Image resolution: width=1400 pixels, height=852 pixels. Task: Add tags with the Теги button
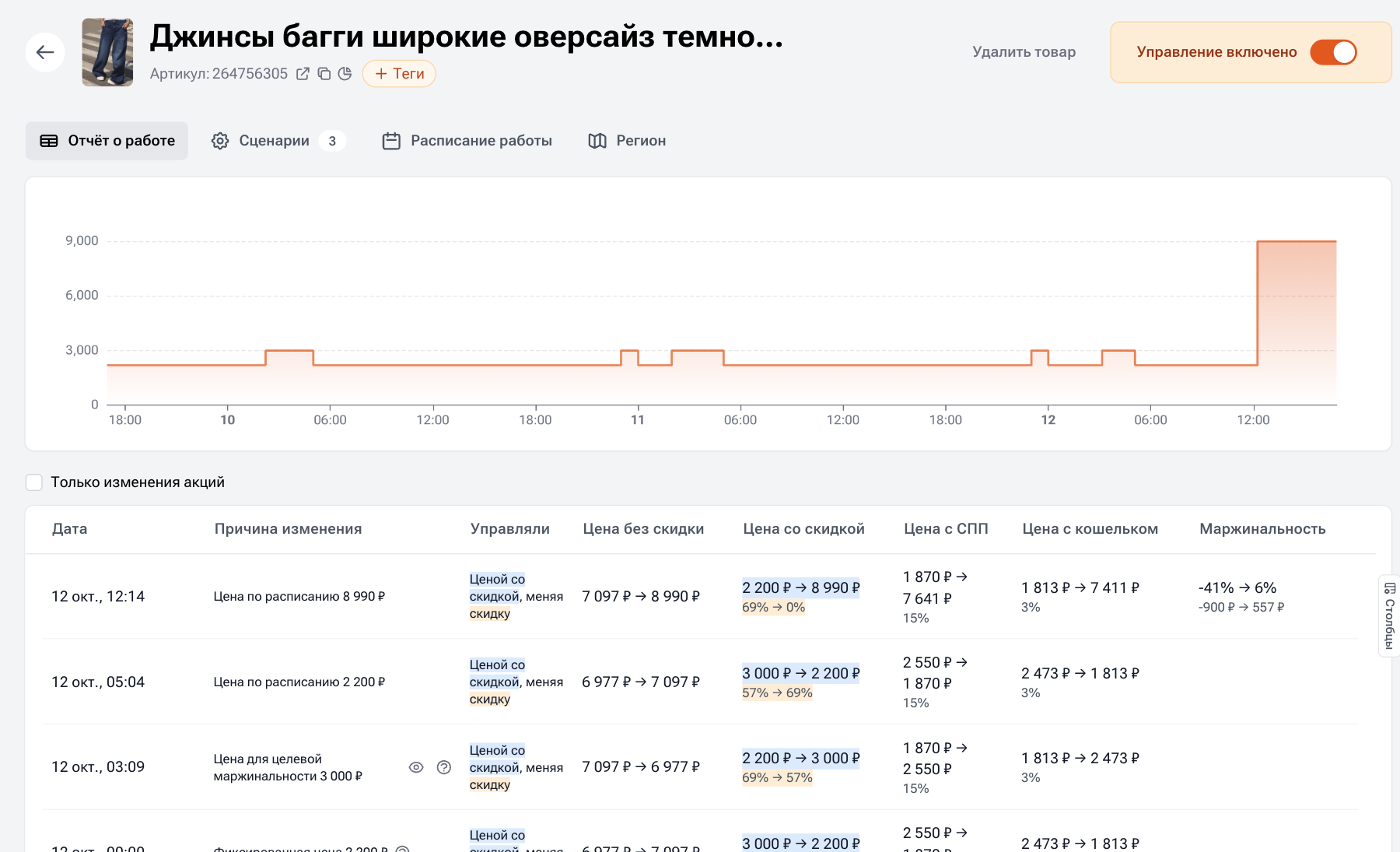coord(399,74)
